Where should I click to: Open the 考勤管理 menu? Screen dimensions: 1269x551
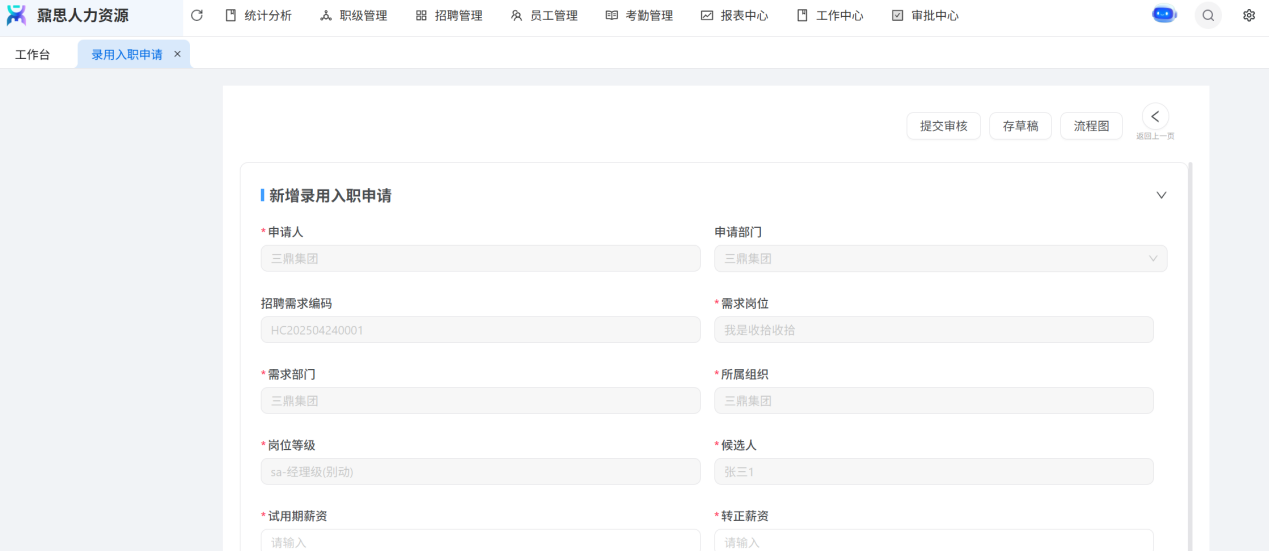(639, 16)
